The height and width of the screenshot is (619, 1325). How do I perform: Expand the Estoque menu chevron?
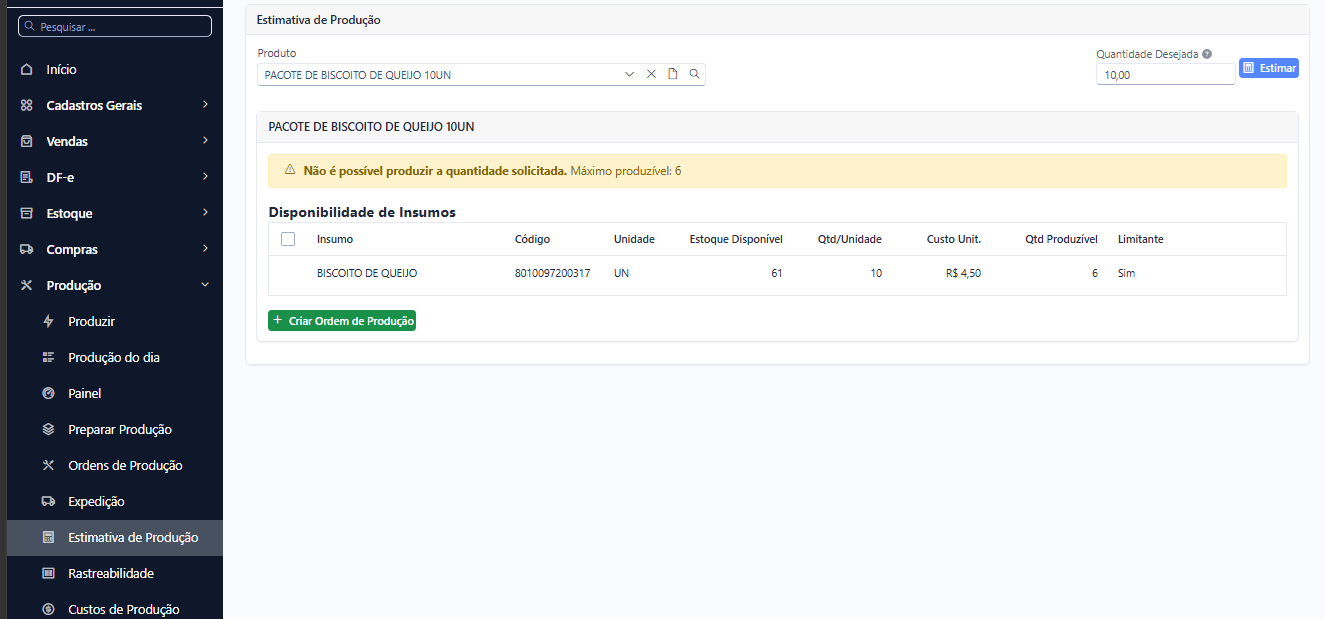tap(205, 212)
